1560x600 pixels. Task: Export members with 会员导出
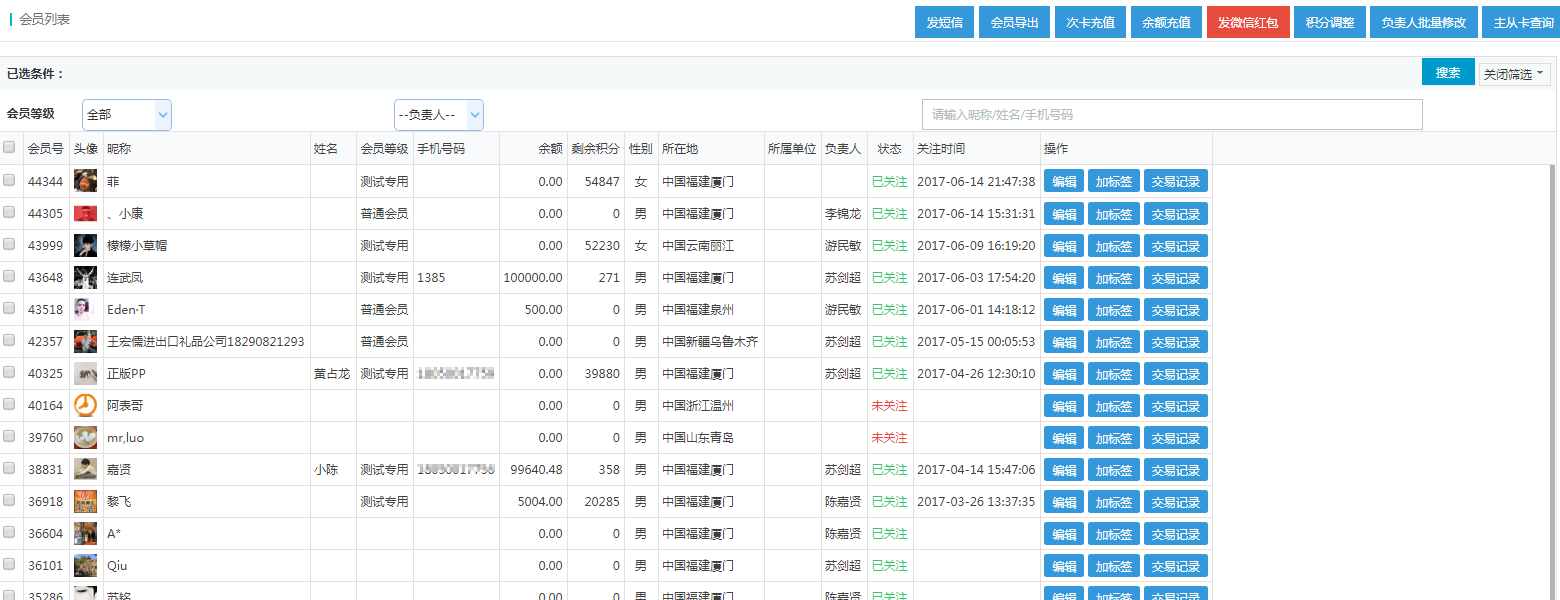[1014, 22]
